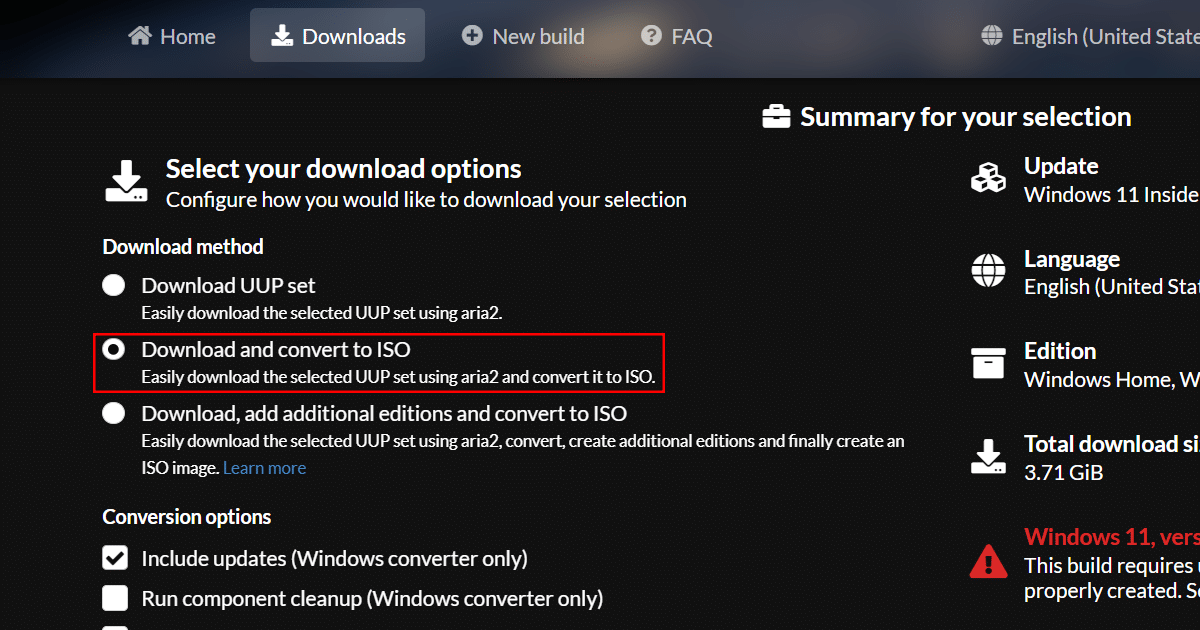Click the Downloads tray icon in navbar
The width and height of the screenshot is (1200, 630).
[282, 36]
